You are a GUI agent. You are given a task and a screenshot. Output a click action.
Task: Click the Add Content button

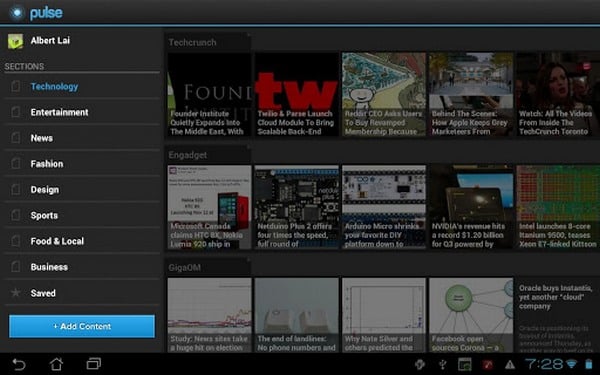click(x=82, y=326)
